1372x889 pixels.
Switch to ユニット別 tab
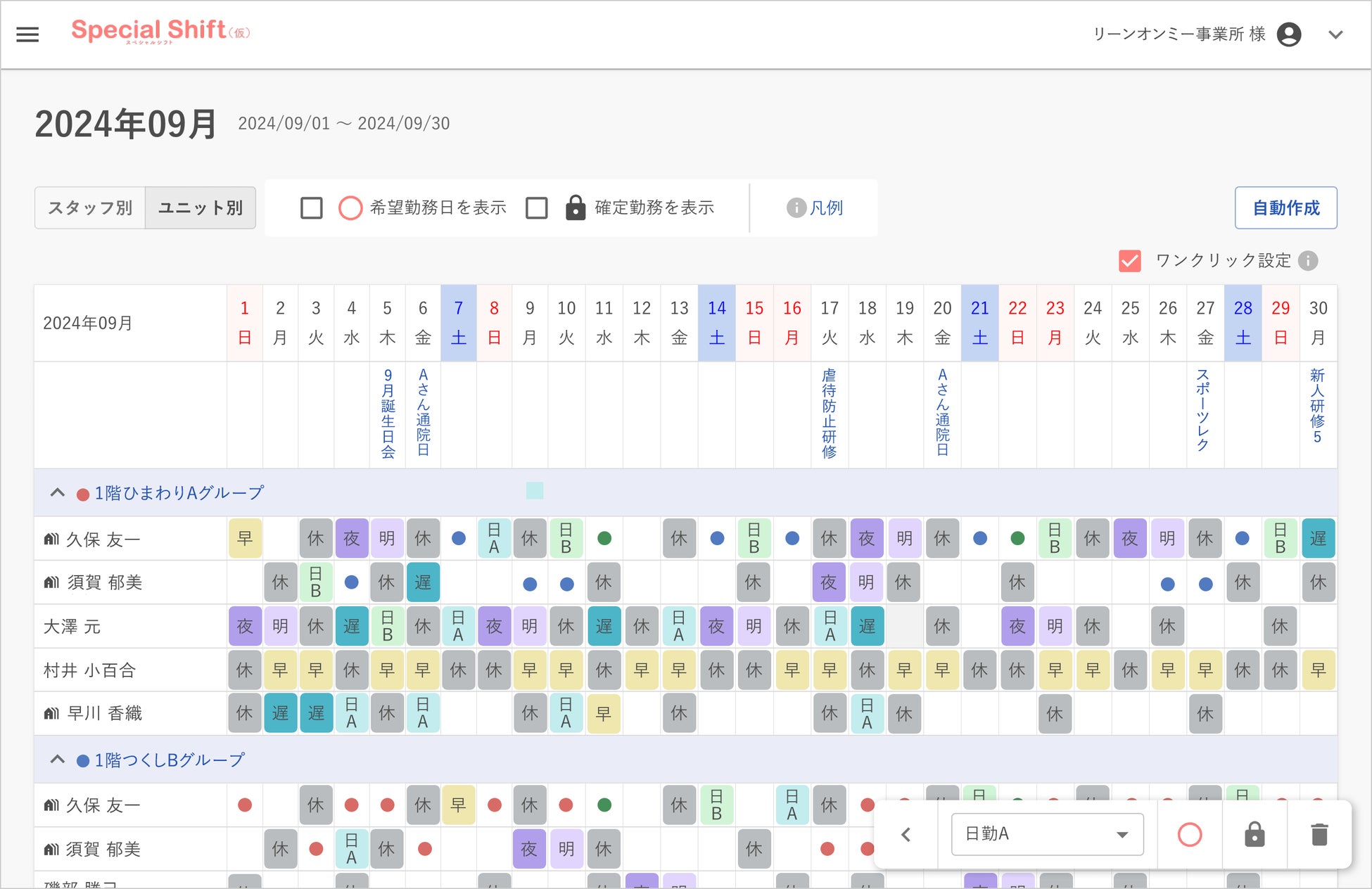(201, 208)
